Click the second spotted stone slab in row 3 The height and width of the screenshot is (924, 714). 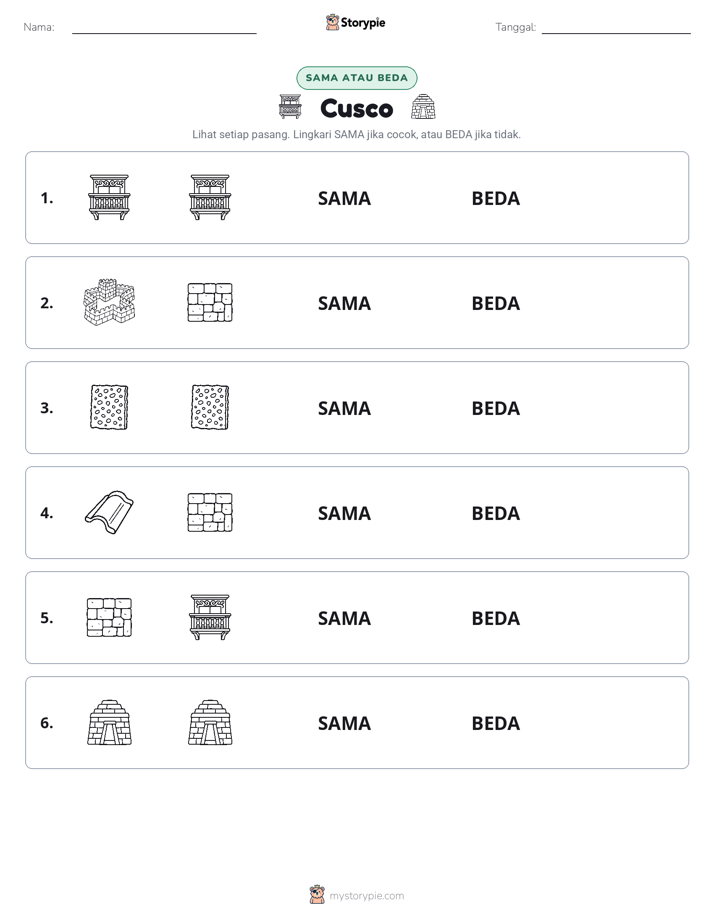(x=210, y=407)
